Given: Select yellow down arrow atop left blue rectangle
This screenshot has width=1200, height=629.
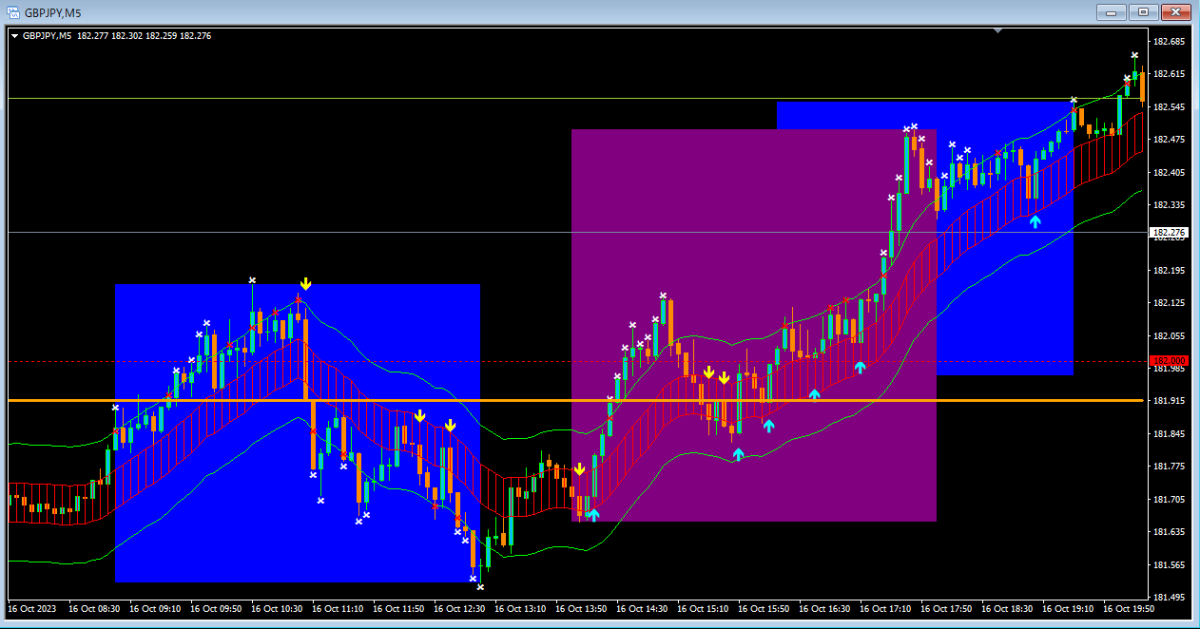Looking at the screenshot, I should (305, 284).
